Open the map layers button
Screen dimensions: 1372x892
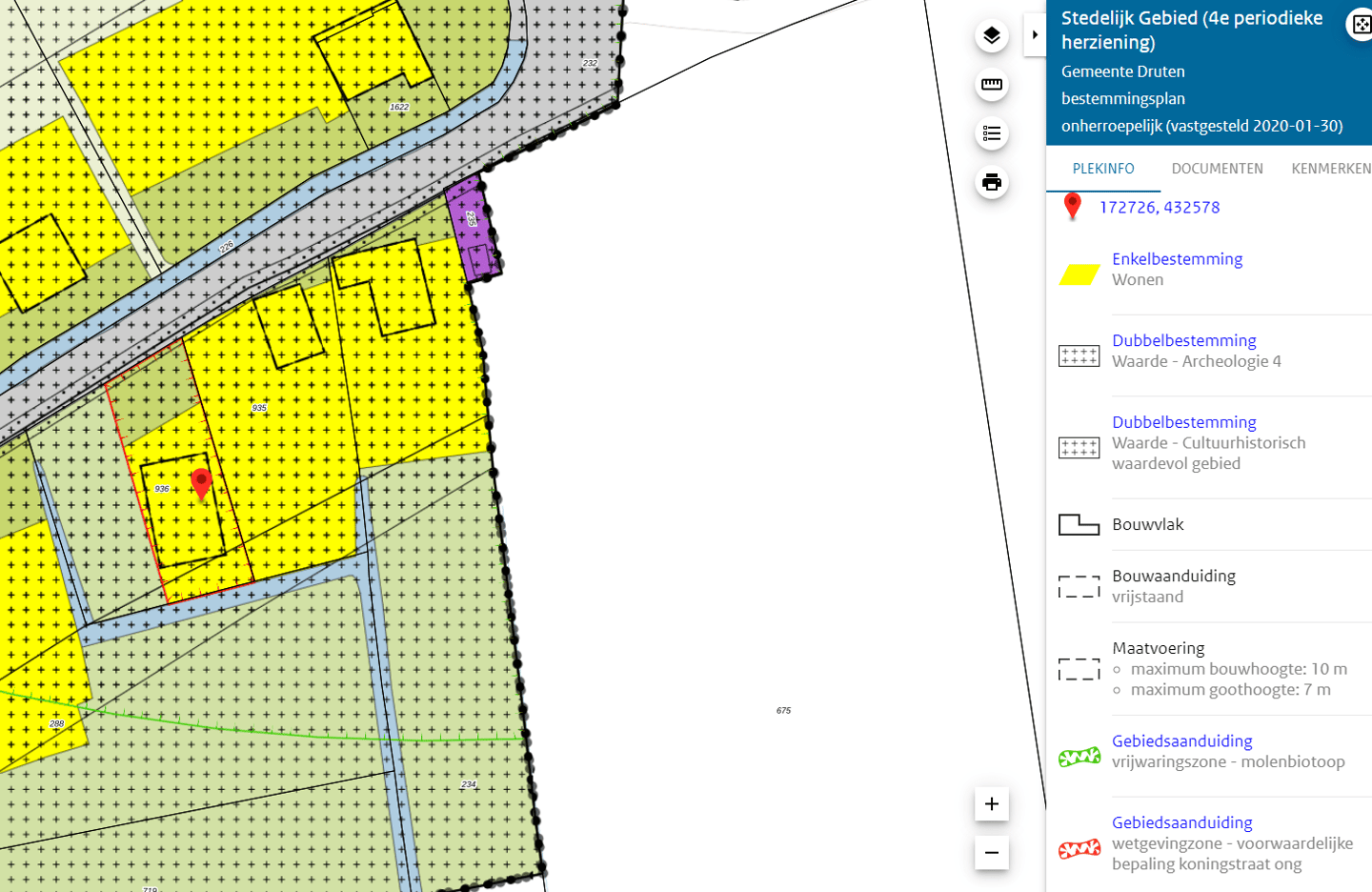point(992,36)
